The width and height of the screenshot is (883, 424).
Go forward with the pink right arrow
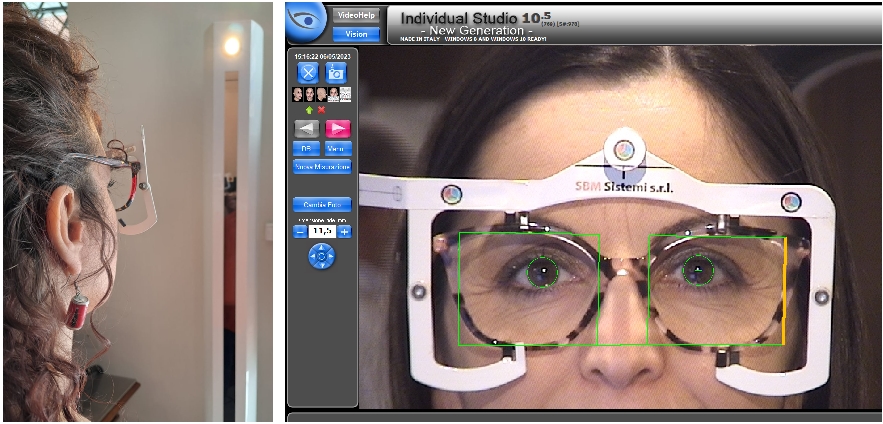(338, 128)
